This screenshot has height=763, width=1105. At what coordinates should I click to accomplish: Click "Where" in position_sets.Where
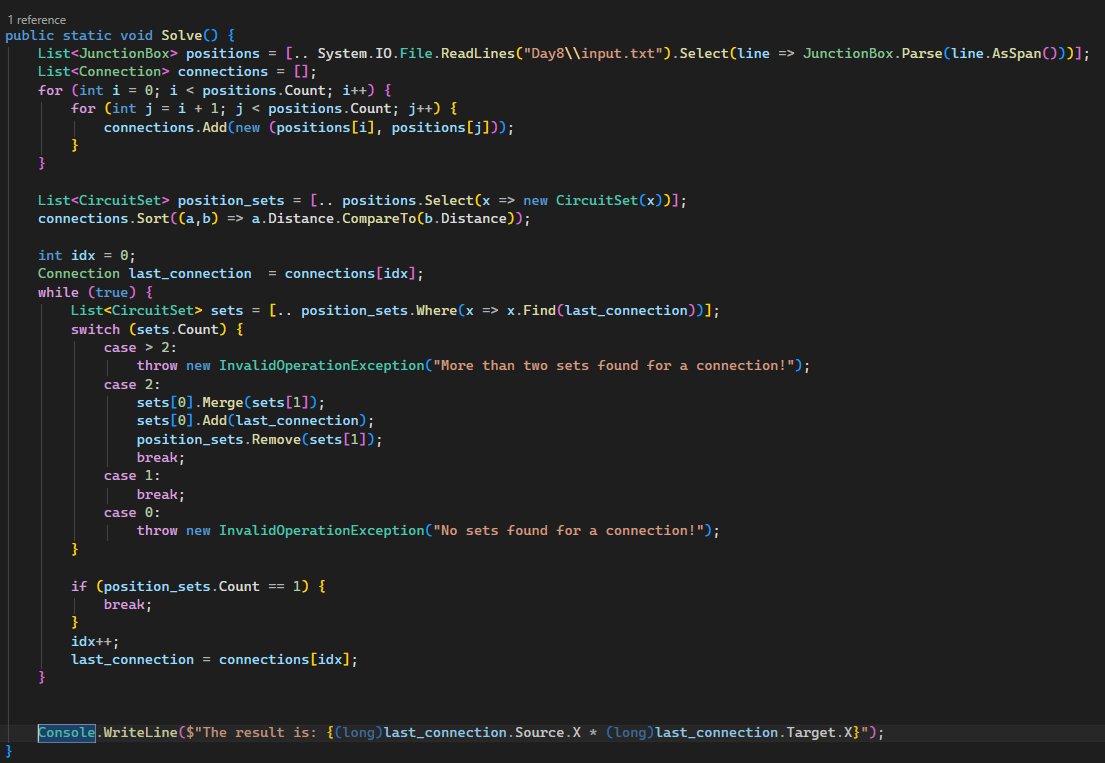coord(436,310)
